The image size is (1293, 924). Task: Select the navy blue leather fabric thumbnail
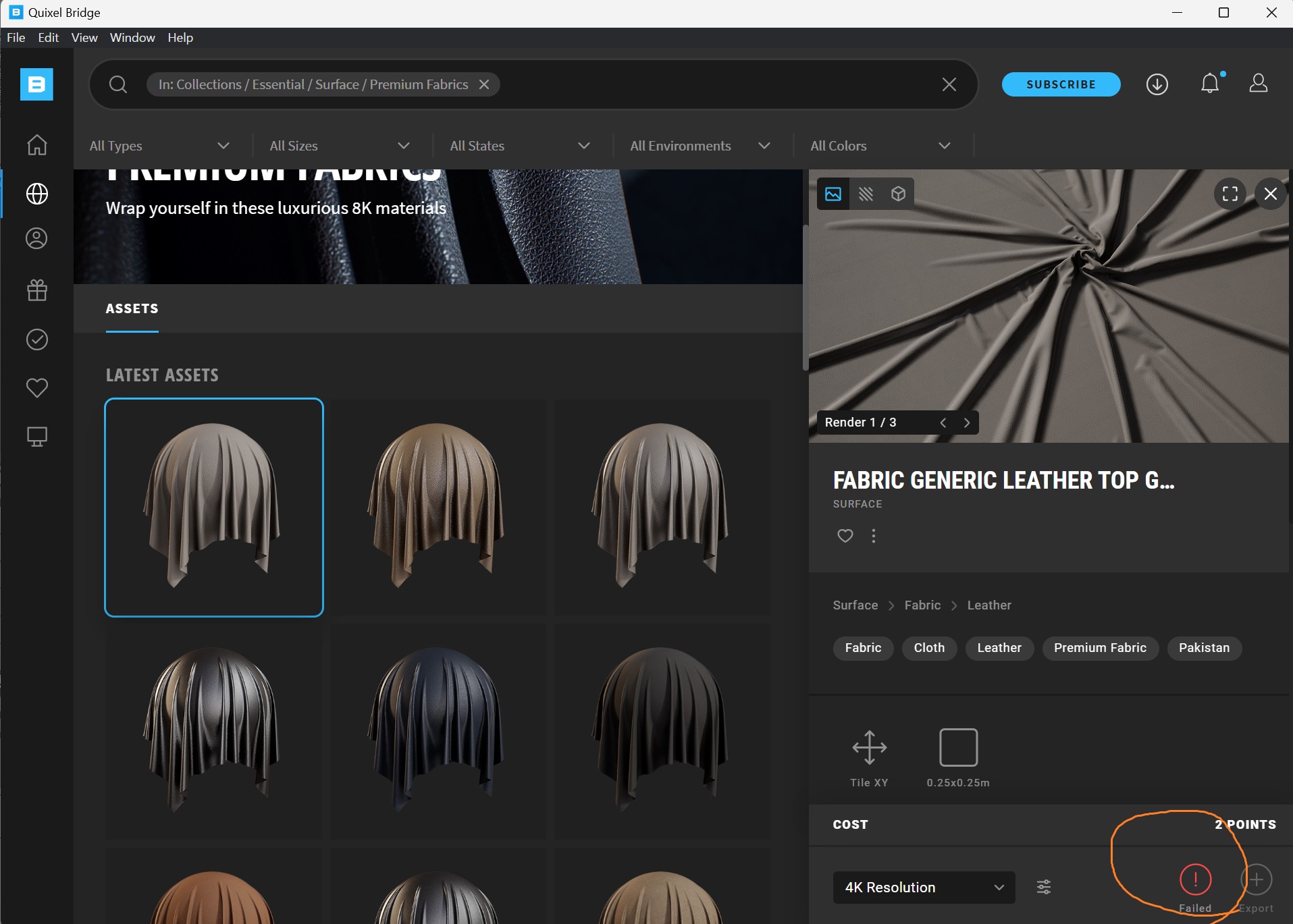coord(438,732)
